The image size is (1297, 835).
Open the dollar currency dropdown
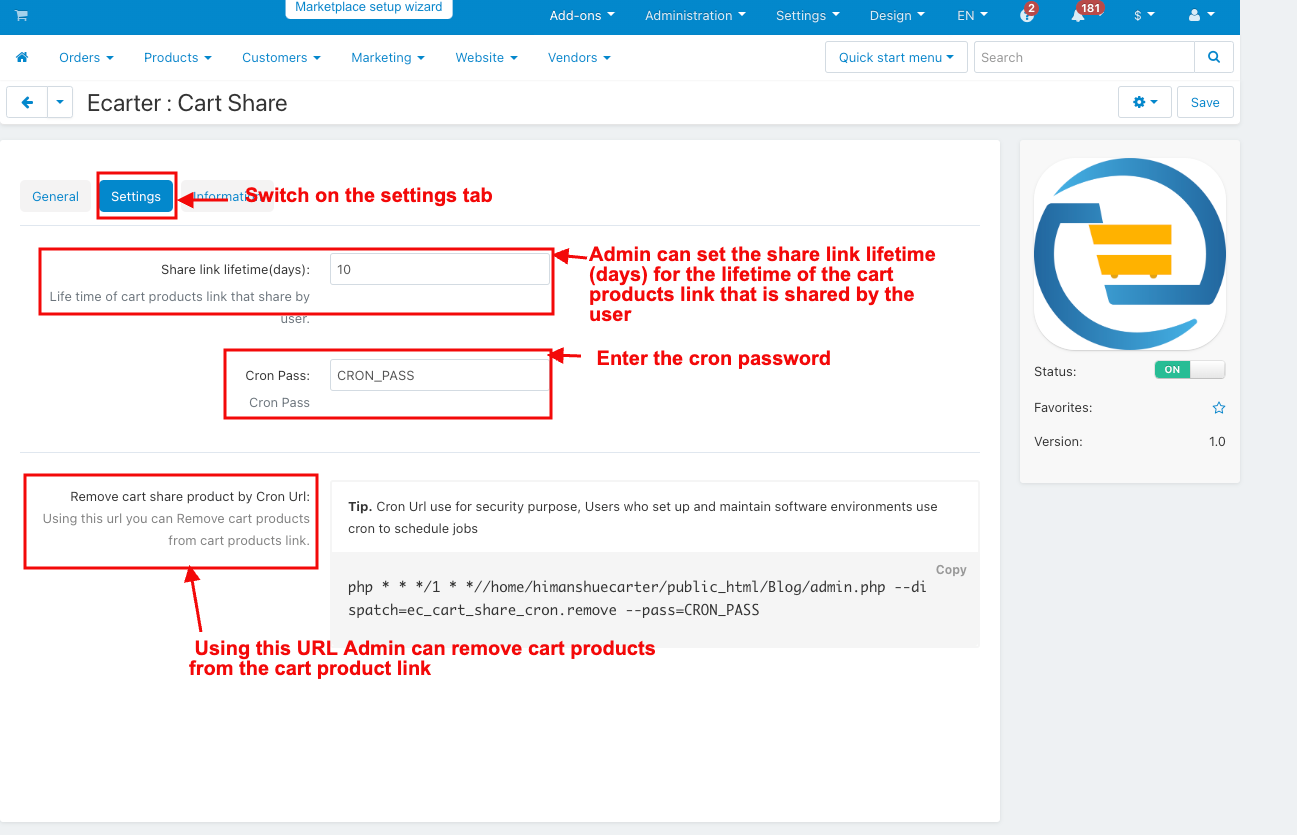[x=1143, y=16]
